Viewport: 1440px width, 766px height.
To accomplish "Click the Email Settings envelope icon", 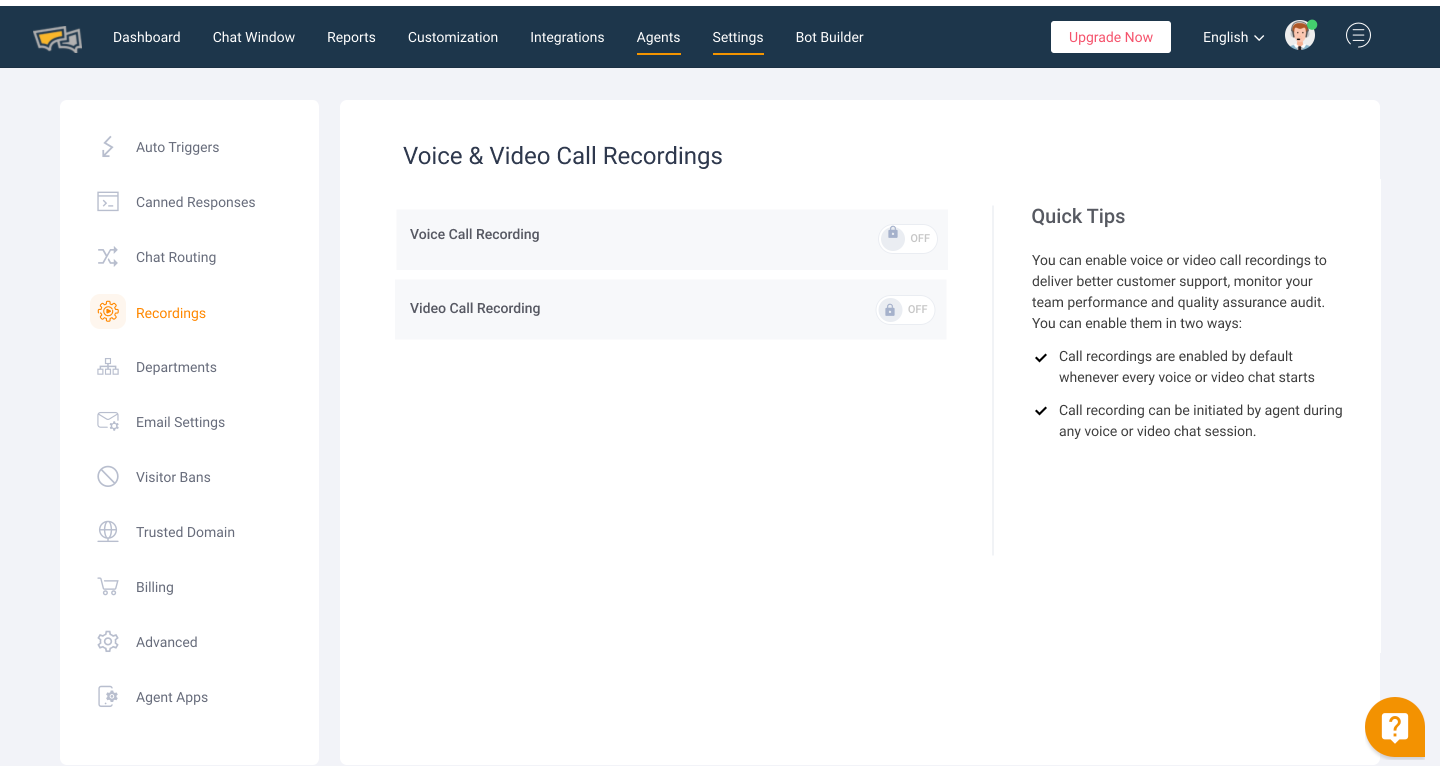I will pyautogui.click(x=108, y=421).
